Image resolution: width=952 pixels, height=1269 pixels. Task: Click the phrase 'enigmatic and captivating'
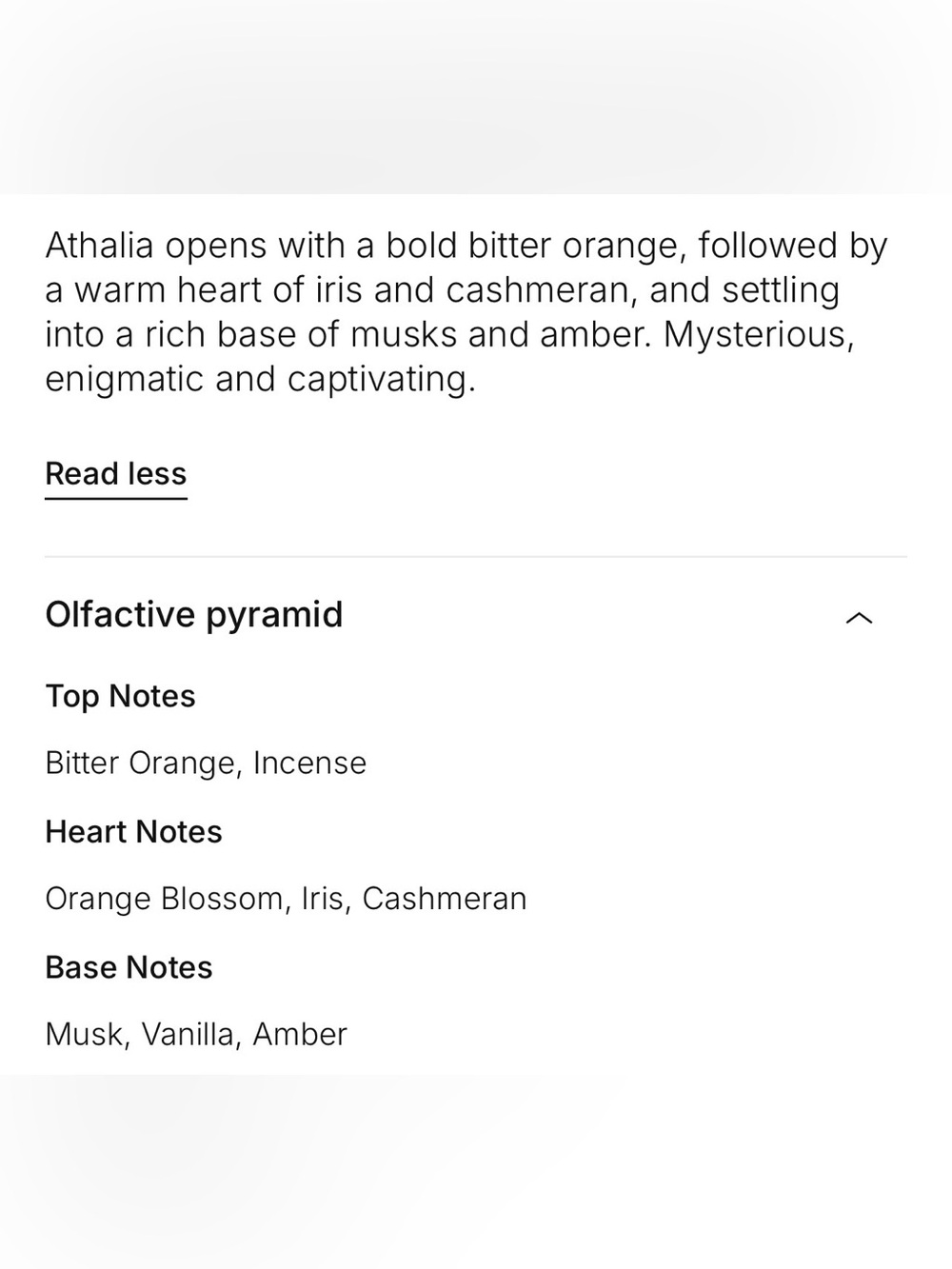pos(259,380)
